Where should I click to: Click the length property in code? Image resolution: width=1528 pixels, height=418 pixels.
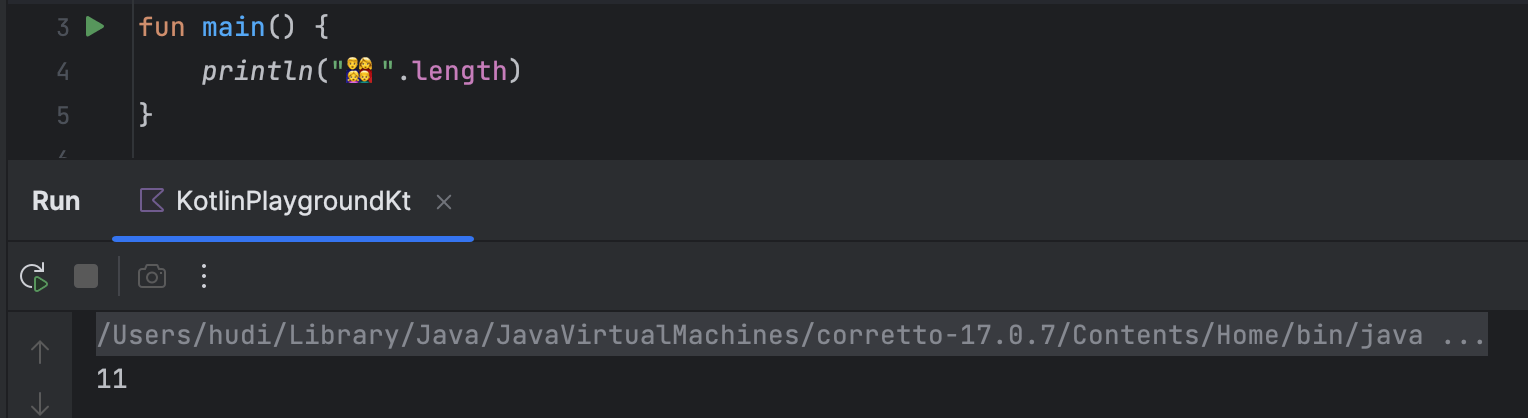(459, 72)
